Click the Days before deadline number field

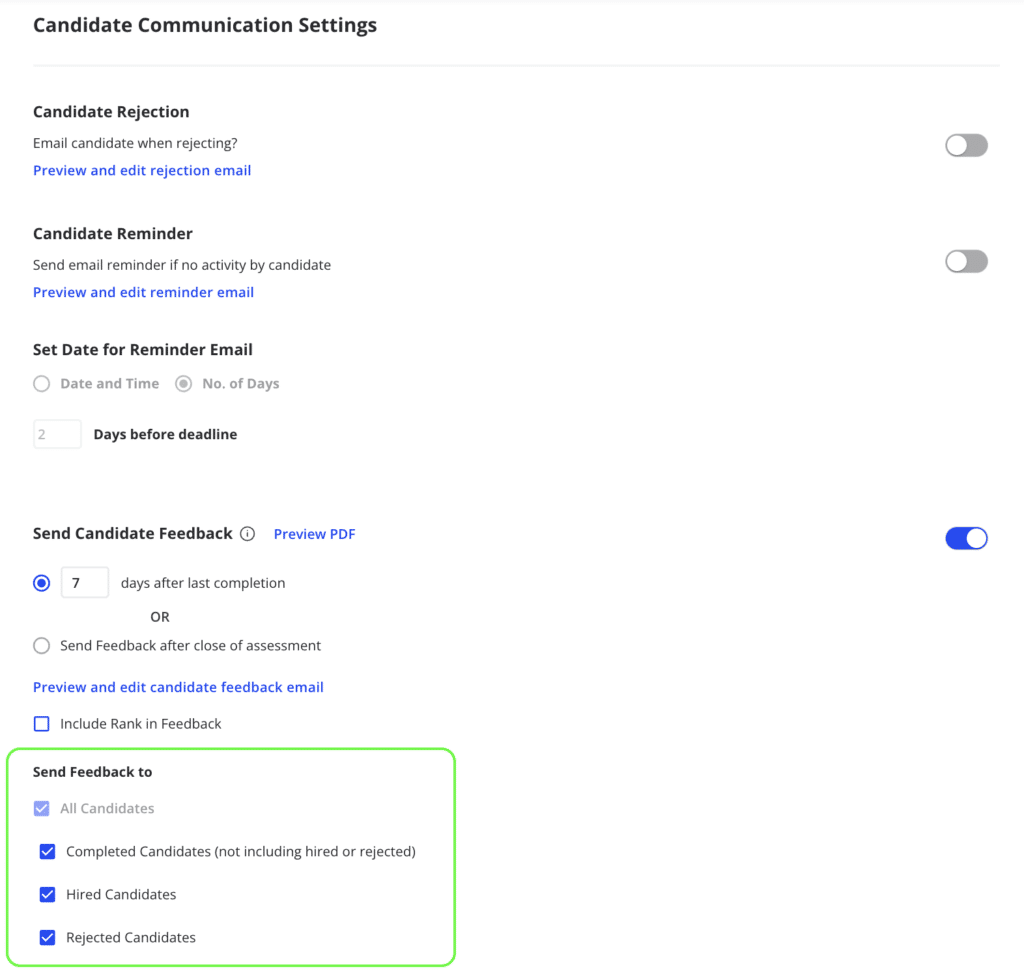click(x=57, y=435)
